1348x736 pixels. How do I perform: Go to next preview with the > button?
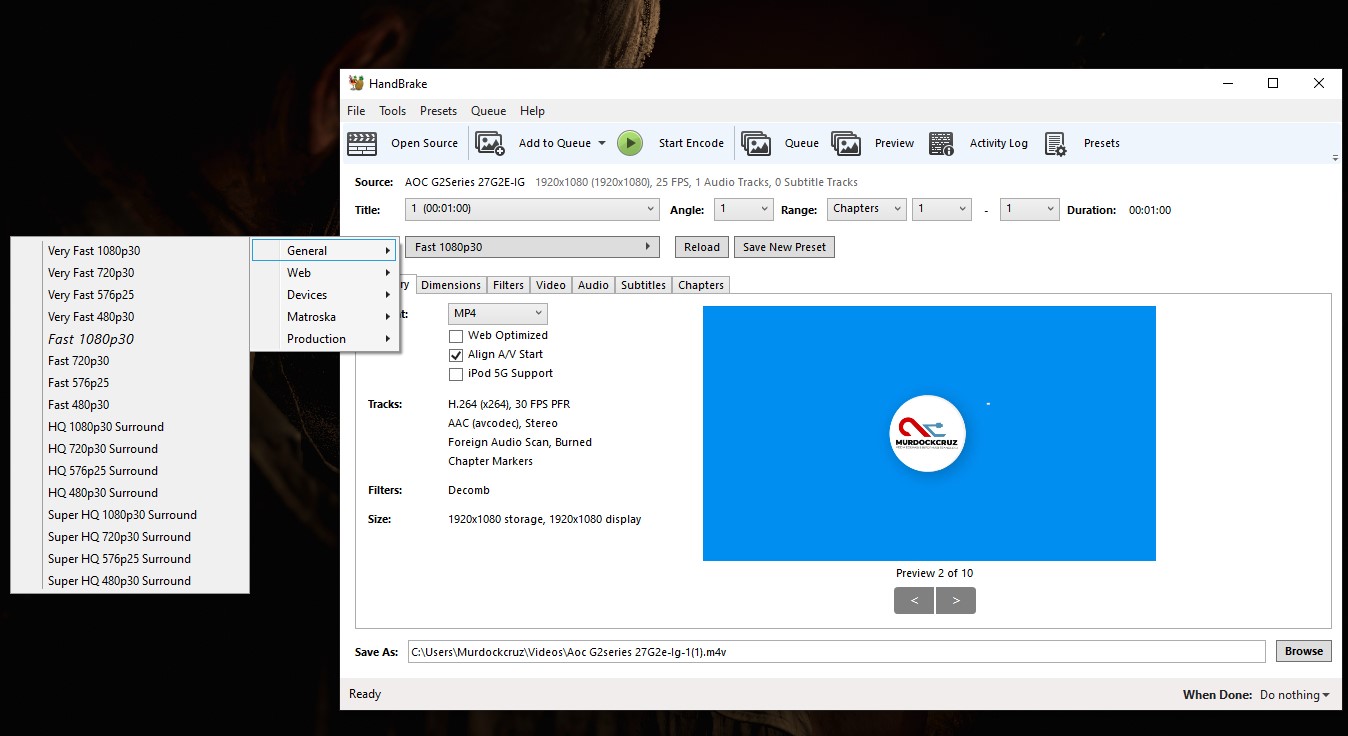[x=956, y=601]
